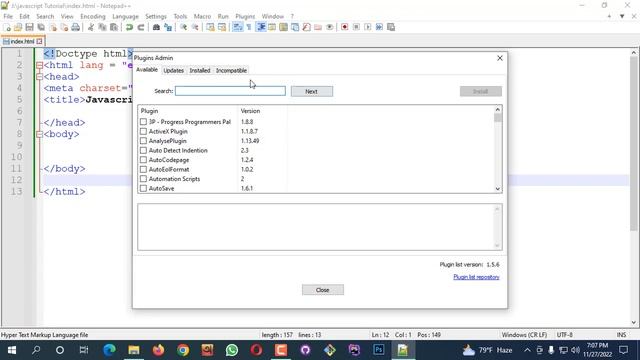This screenshot has height=360, width=640.
Task: Click the New file toolbar icon
Action: [7, 27]
